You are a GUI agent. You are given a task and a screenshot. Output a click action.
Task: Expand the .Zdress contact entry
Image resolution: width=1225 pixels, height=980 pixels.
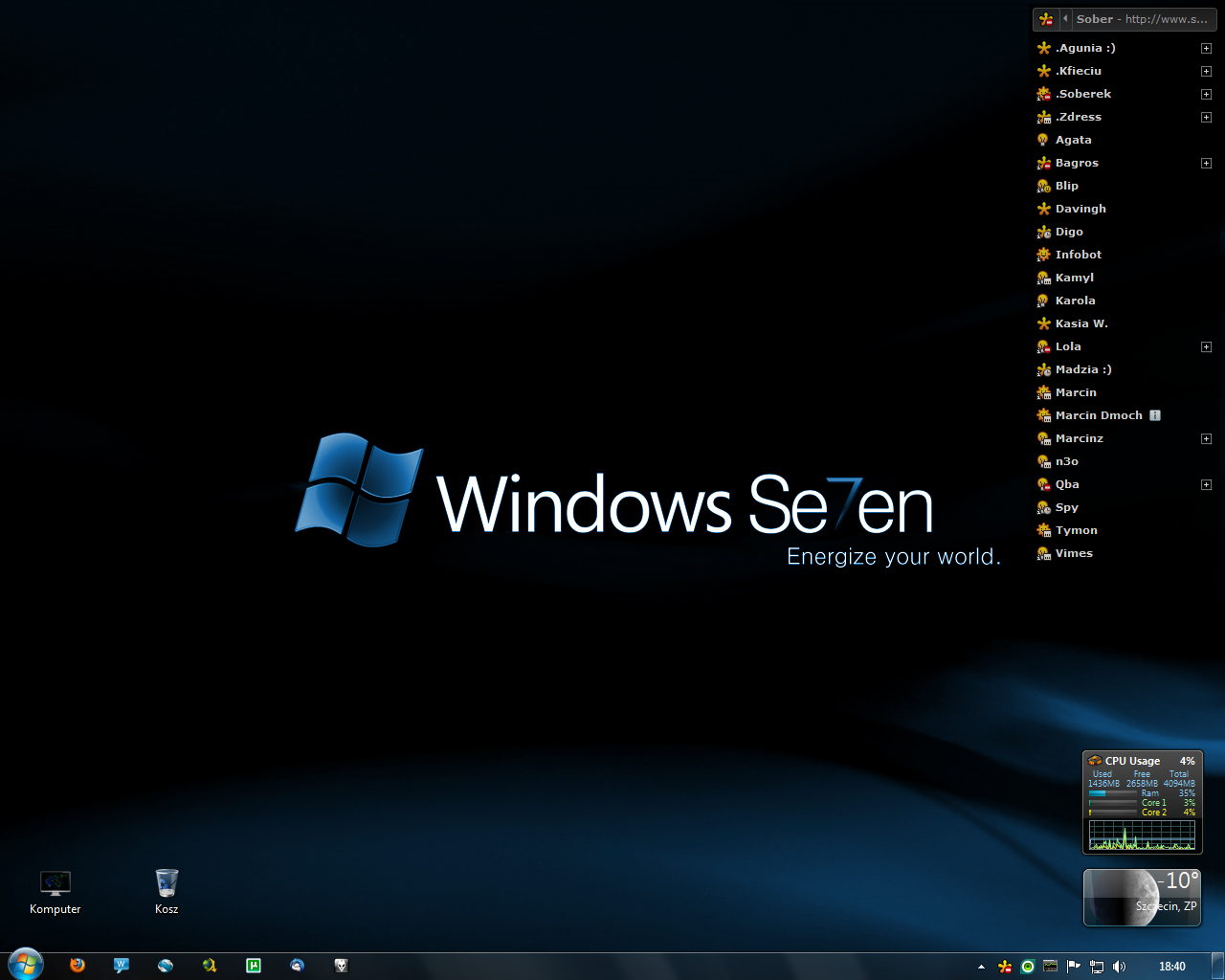pyautogui.click(x=1206, y=117)
